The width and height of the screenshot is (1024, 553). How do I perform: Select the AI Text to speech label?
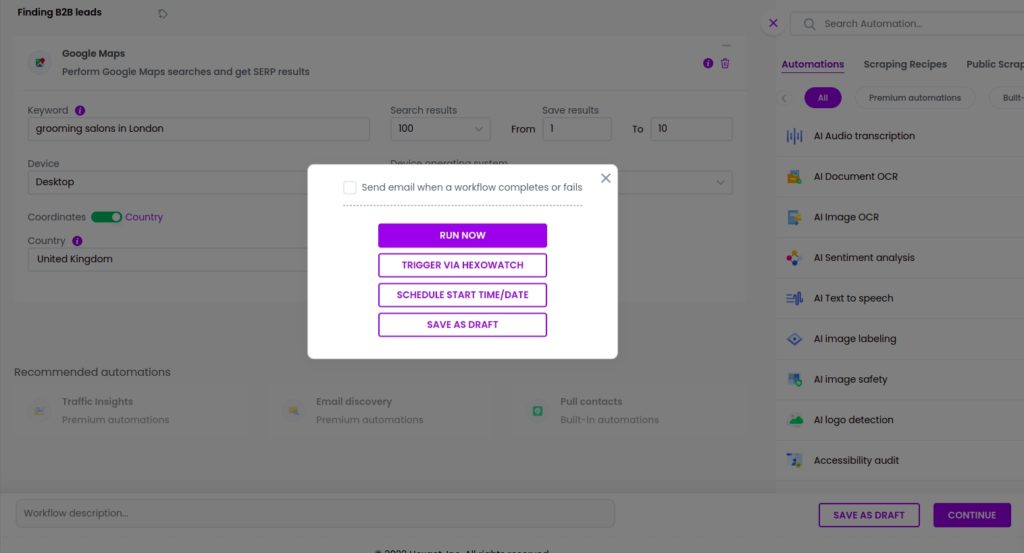pyautogui.click(x=854, y=298)
